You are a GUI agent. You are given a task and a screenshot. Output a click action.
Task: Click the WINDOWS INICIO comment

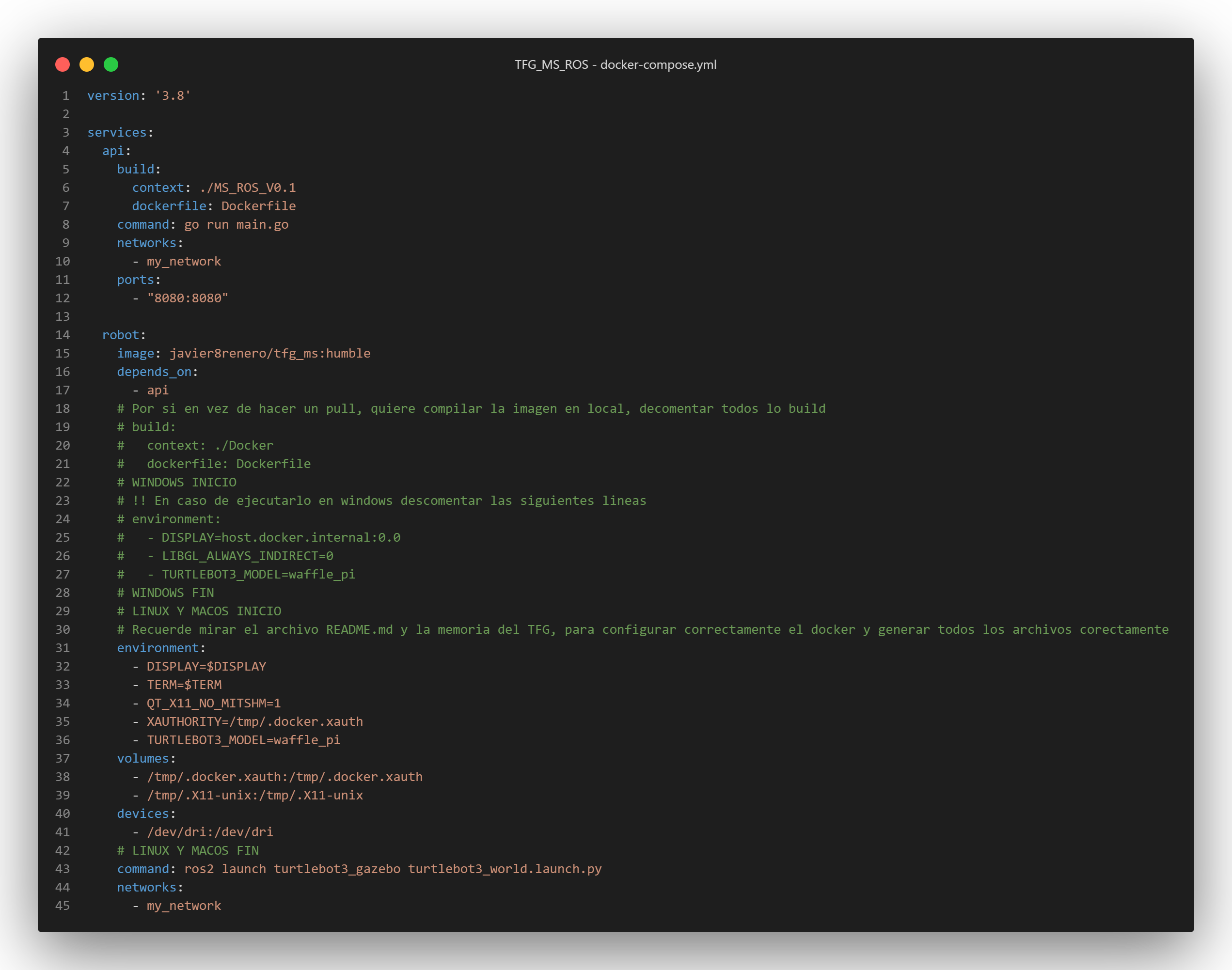pyautogui.click(x=176, y=482)
